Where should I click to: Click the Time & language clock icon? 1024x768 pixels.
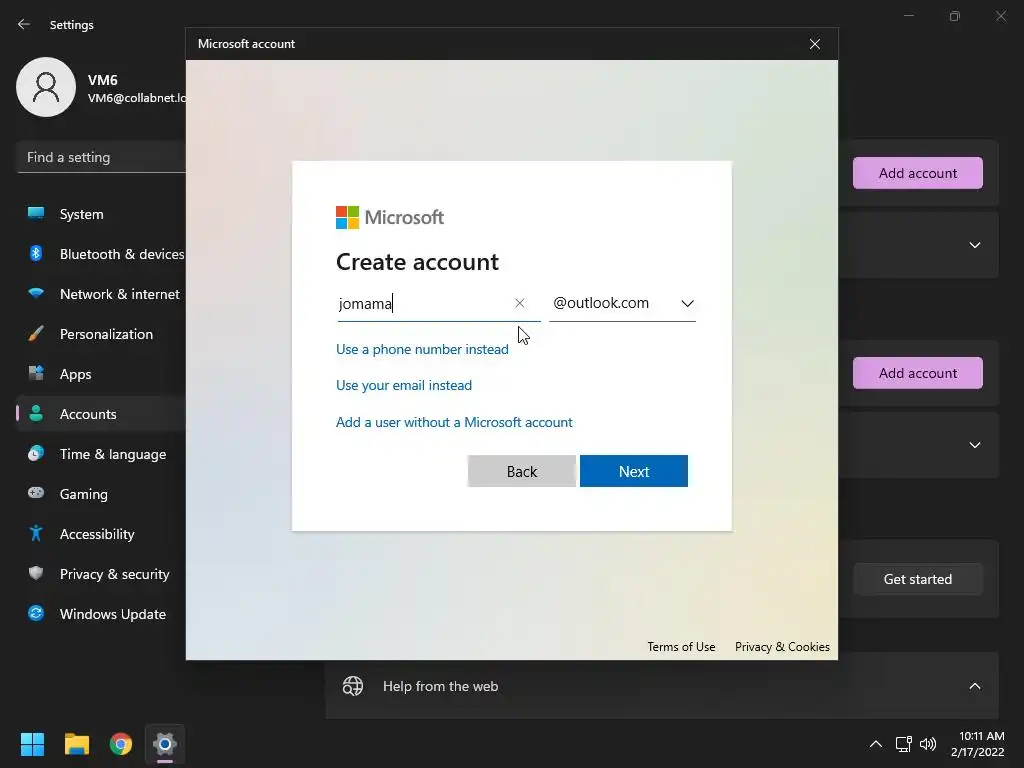click(x=36, y=453)
